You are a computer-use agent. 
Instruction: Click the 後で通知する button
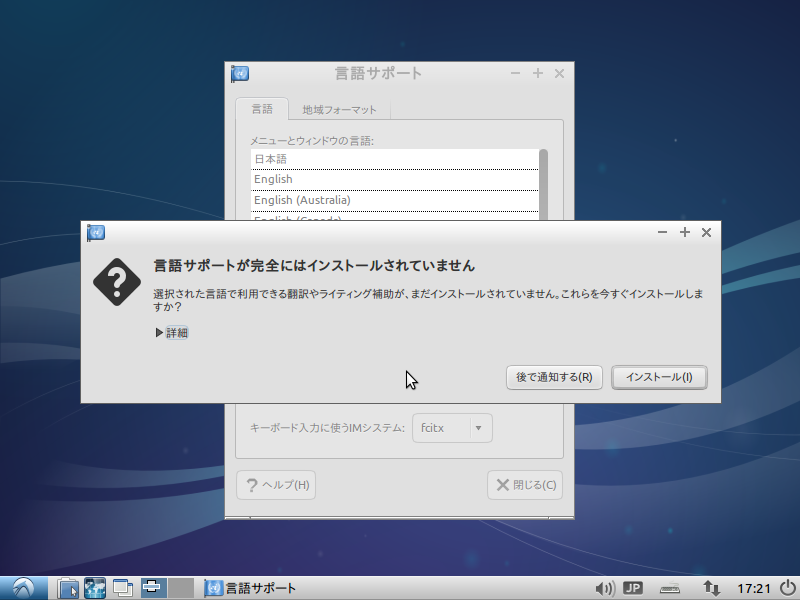click(554, 378)
